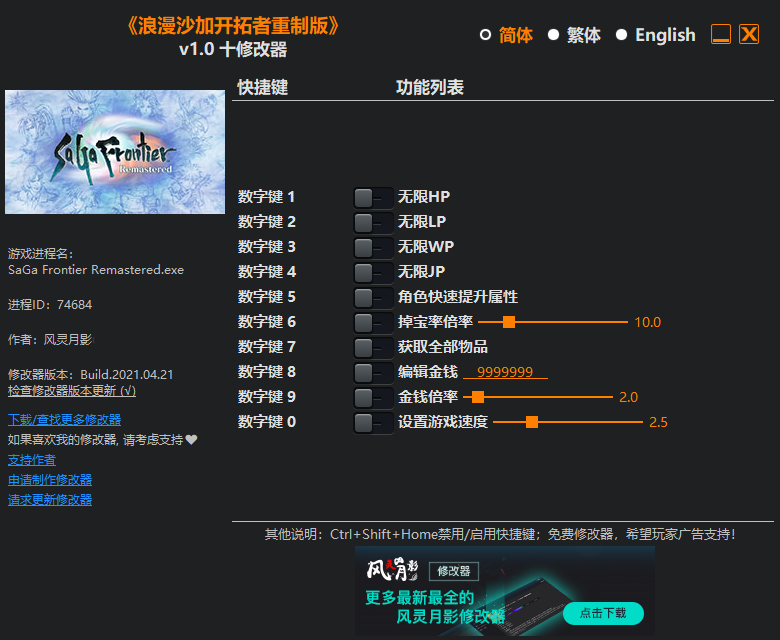Toggle 角色快速提升属性 switch

(x=372, y=298)
